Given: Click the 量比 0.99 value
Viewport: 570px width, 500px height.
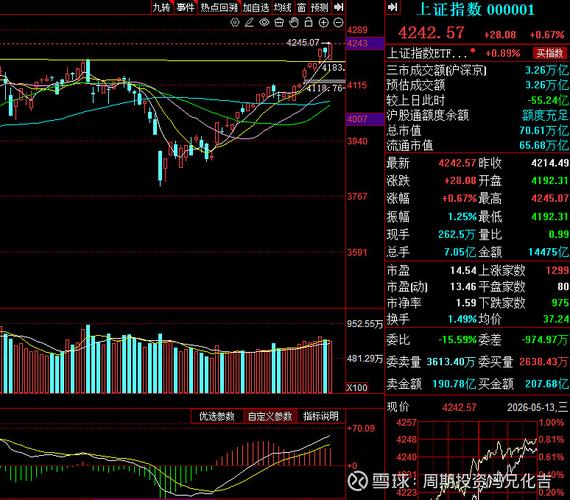Looking at the screenshot, I should (x=559, y=234).
